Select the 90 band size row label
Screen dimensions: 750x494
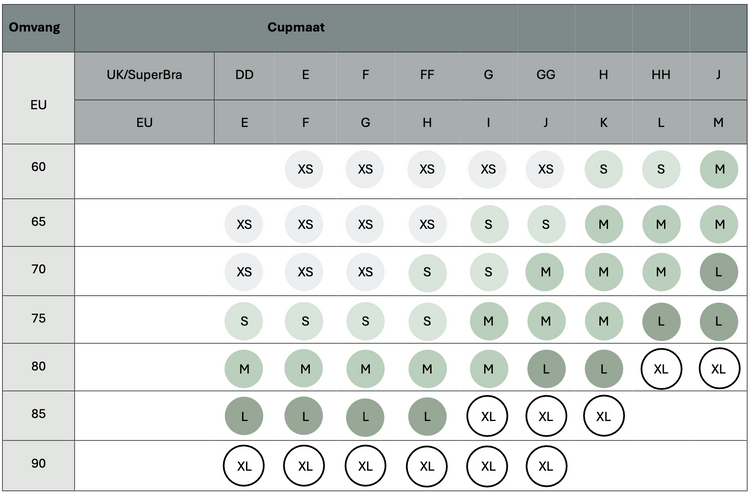[x=38, y=462]
